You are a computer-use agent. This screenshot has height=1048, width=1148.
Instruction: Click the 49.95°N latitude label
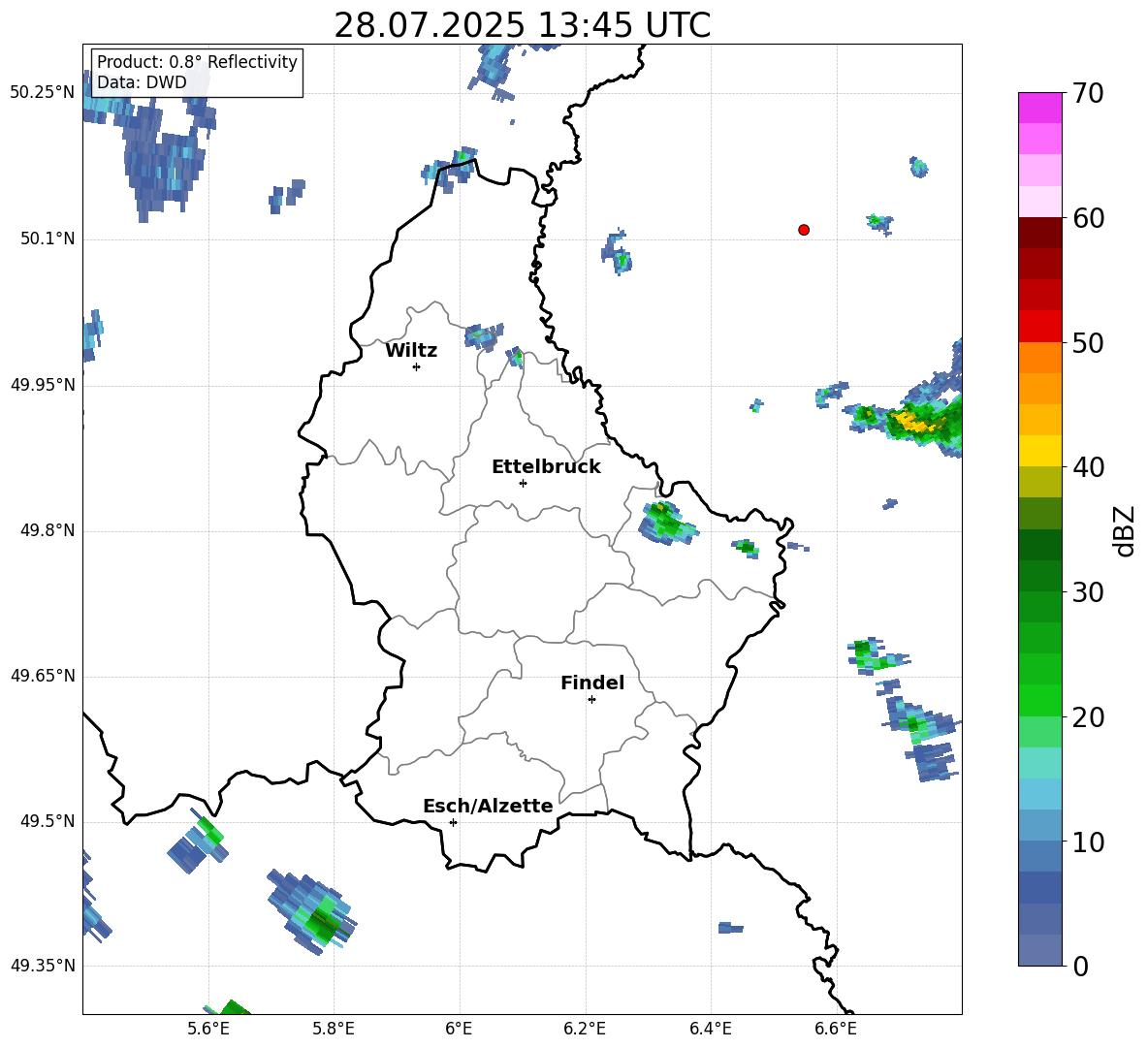(x=42, y=385)
